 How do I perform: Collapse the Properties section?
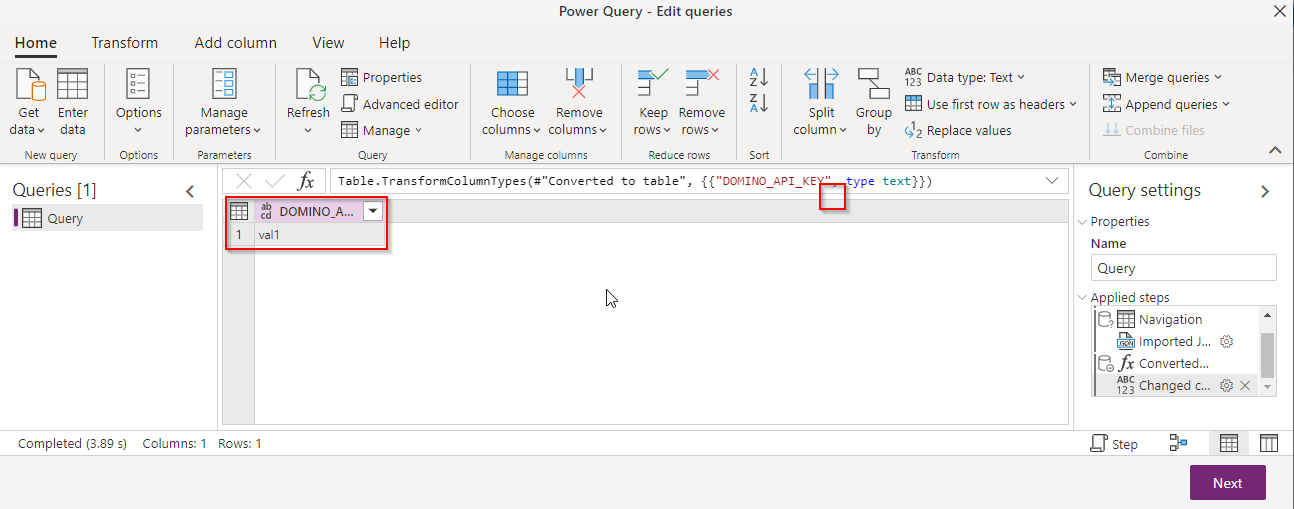[x=1083, y=222]
